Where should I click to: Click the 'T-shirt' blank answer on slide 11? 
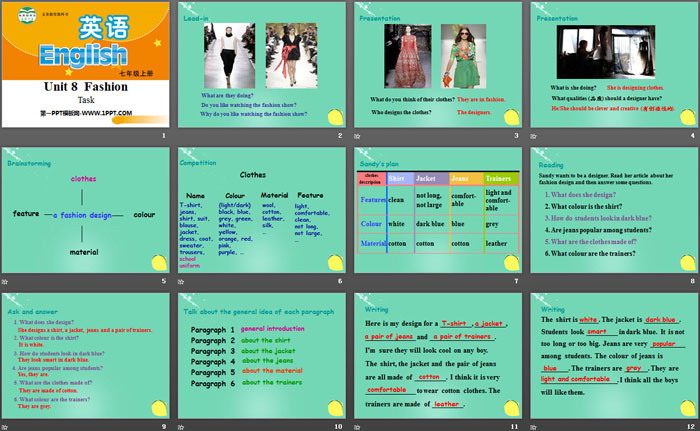click(x=454, y=323)
